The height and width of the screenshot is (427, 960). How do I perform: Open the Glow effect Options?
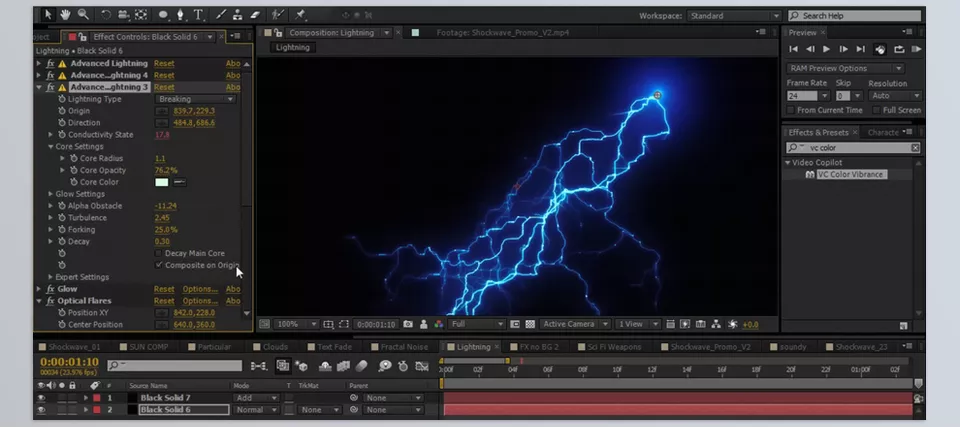(200, 289)
